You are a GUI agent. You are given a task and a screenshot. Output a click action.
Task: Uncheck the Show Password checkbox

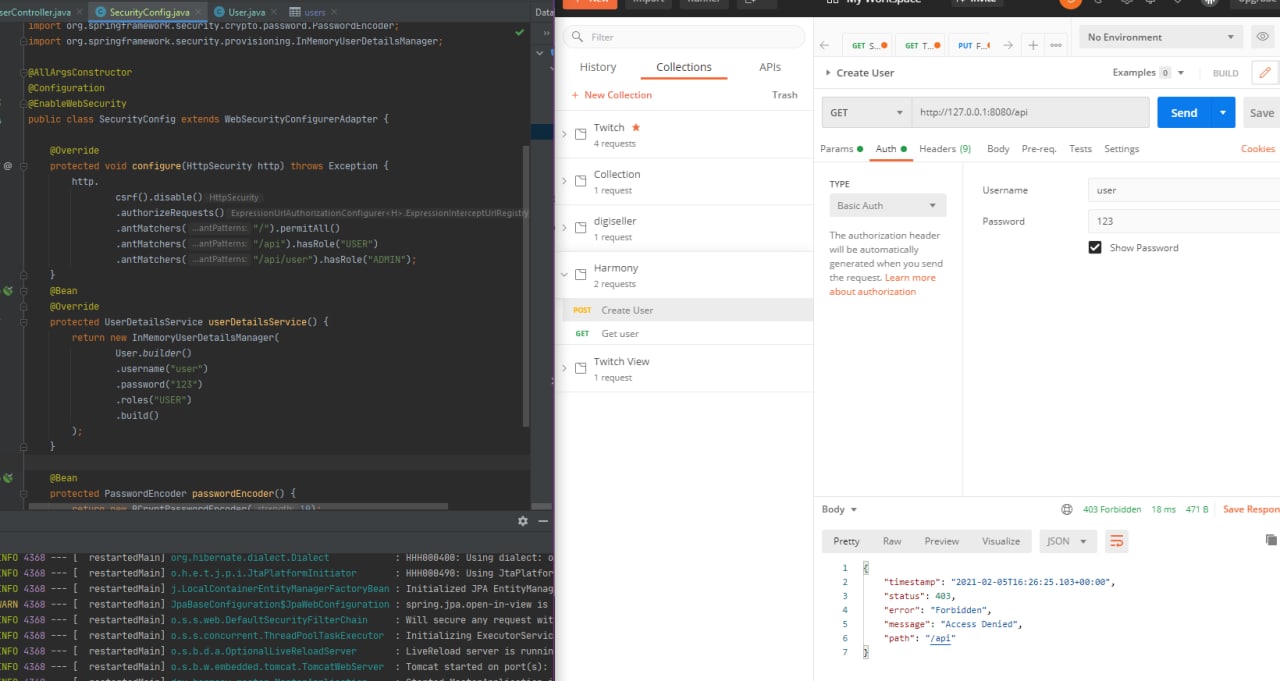pos(1095,247)
